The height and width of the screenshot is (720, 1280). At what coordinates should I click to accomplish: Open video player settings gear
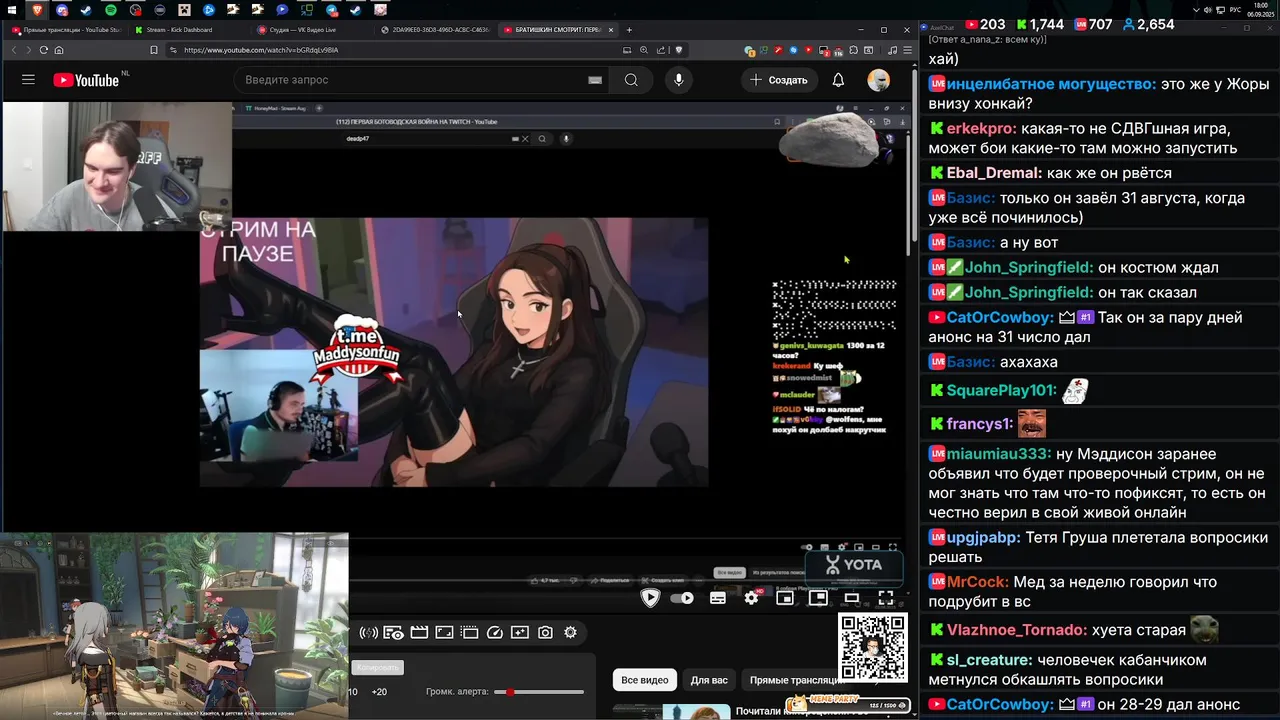pyautogui.click(x=752, y=598)
